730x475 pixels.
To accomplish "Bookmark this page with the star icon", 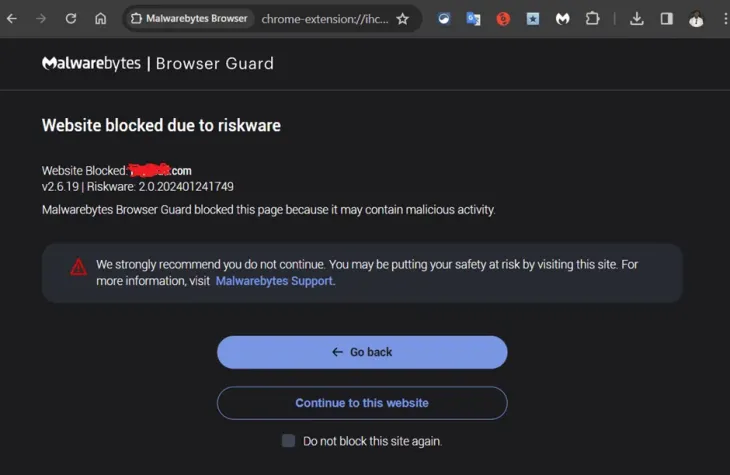I will pos(403,19).
